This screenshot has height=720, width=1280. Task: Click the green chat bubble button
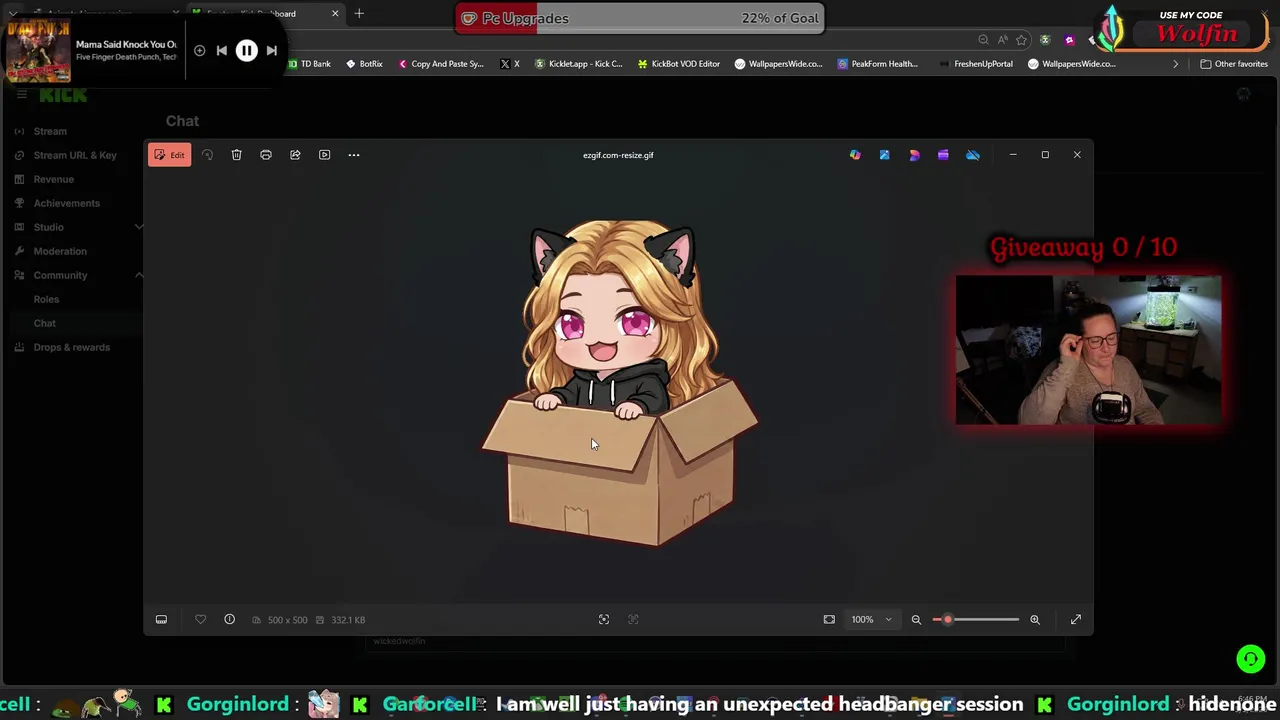click(x=1250, y=659)
